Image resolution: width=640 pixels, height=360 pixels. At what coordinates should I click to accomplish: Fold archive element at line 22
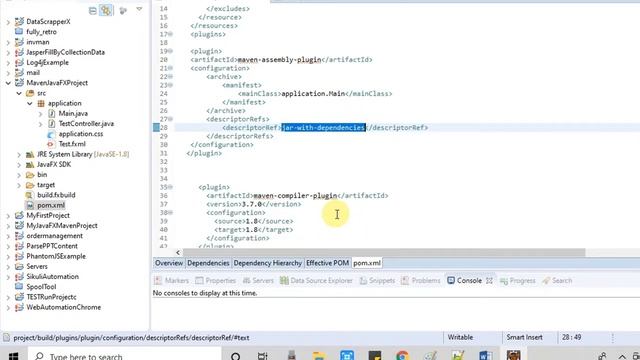(171, 77)
